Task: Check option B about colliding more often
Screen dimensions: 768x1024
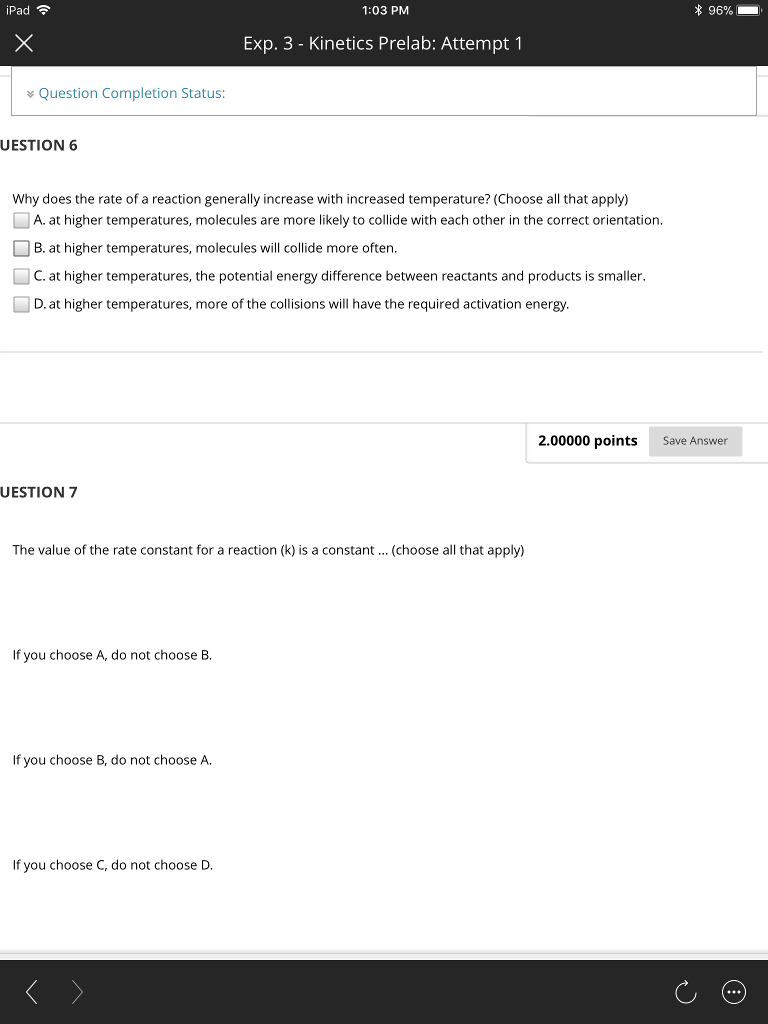Action: click(x=21, y=248)
